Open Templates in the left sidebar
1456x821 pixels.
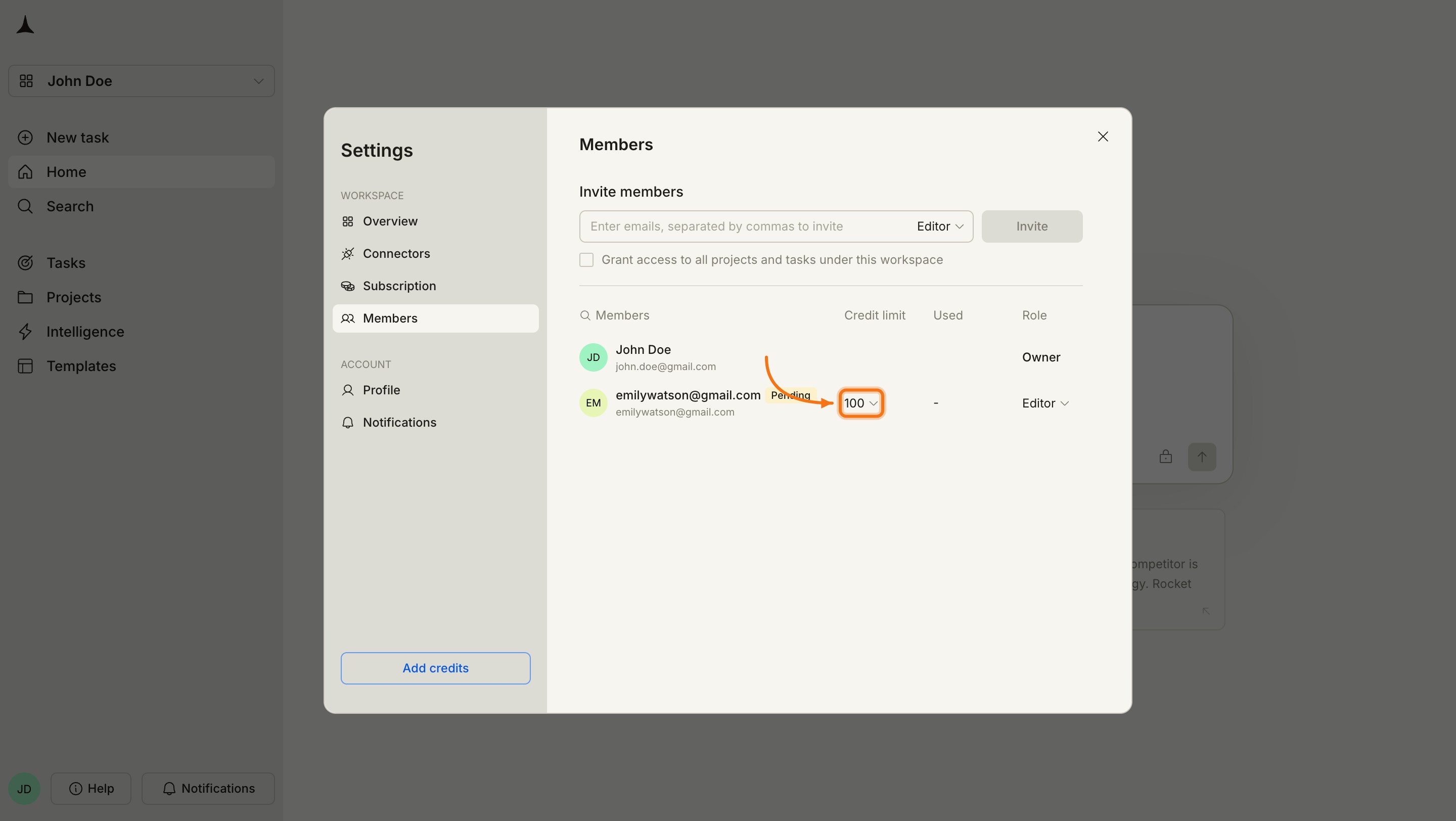pyautogui.click(x=142, y=366)
